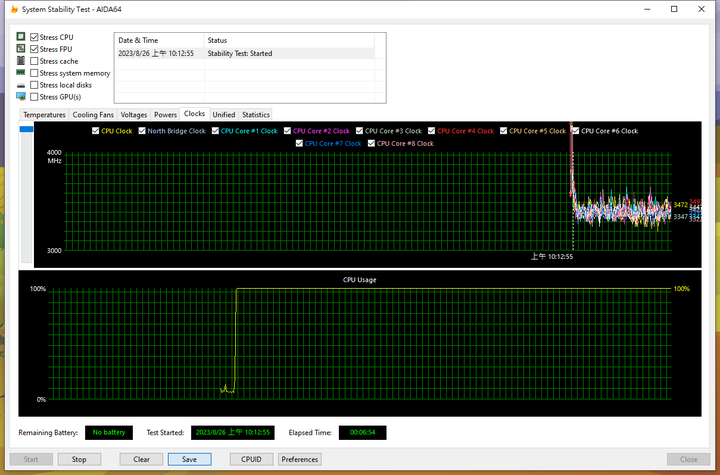The image size is (720, 475).
Task: Click the disabled Start button
Action: [x=31, y=459]
